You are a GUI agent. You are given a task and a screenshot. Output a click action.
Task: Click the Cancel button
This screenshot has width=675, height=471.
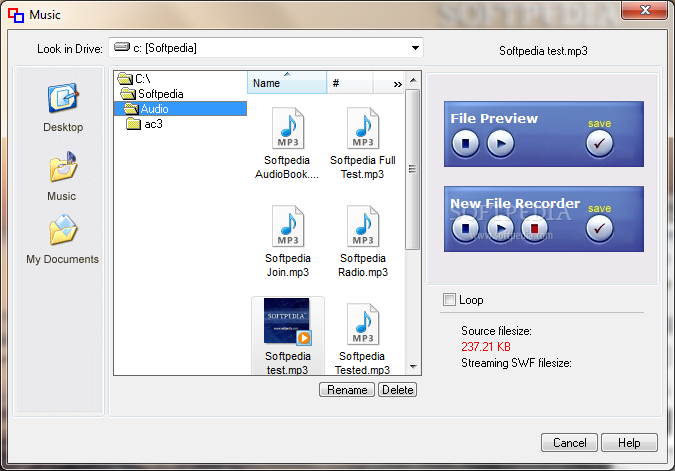click(569, 443)
